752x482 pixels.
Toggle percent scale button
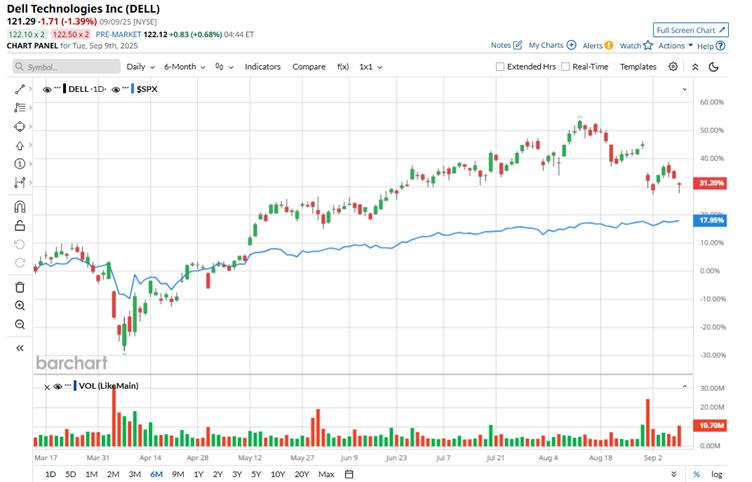coord(696,474)
